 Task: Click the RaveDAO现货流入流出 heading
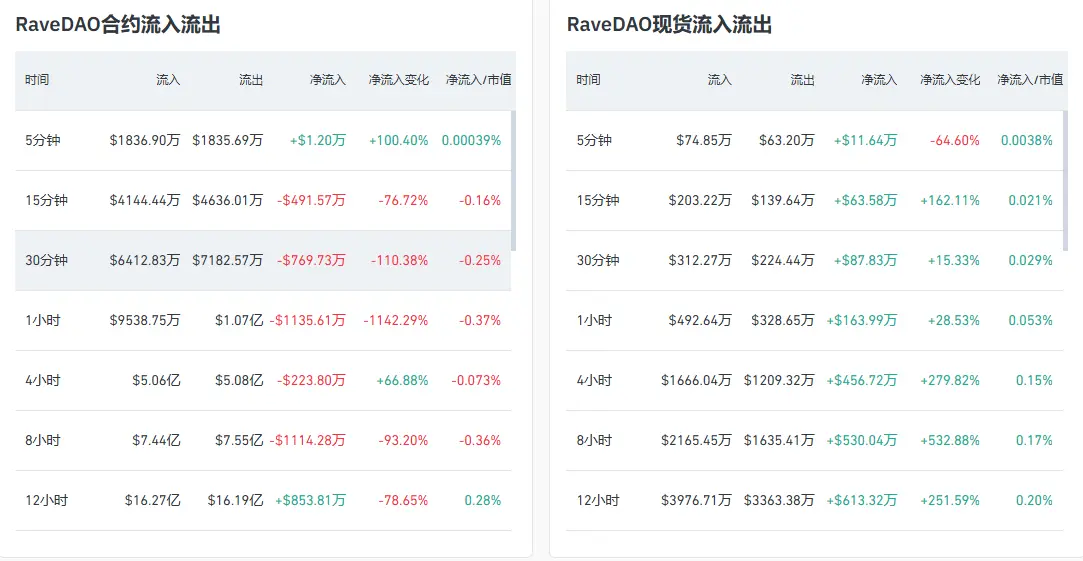click(x=669, y=25)
